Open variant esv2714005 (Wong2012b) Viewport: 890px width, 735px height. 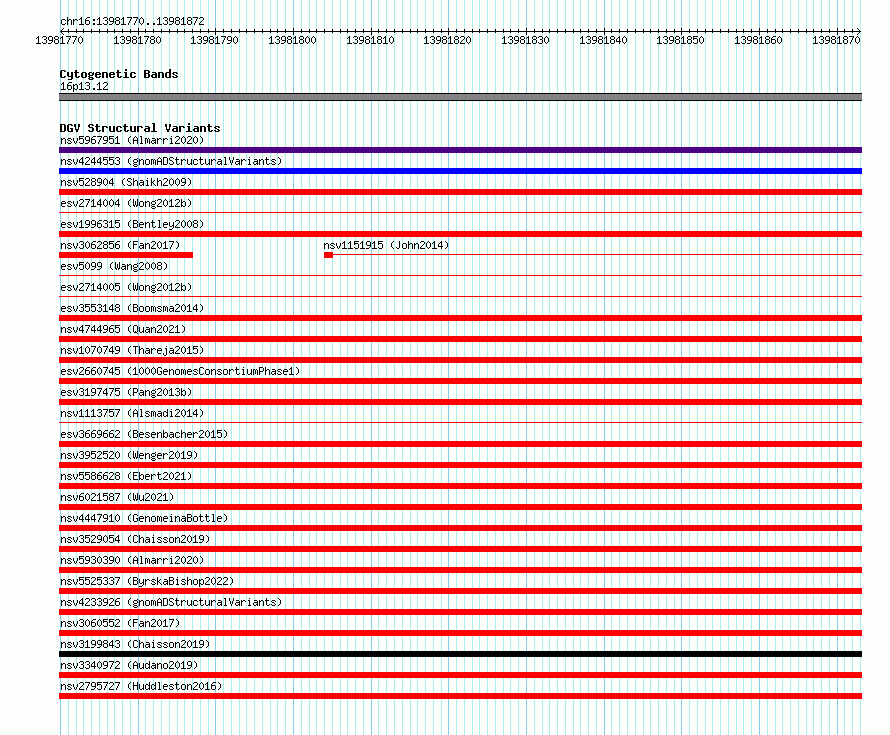126,287
